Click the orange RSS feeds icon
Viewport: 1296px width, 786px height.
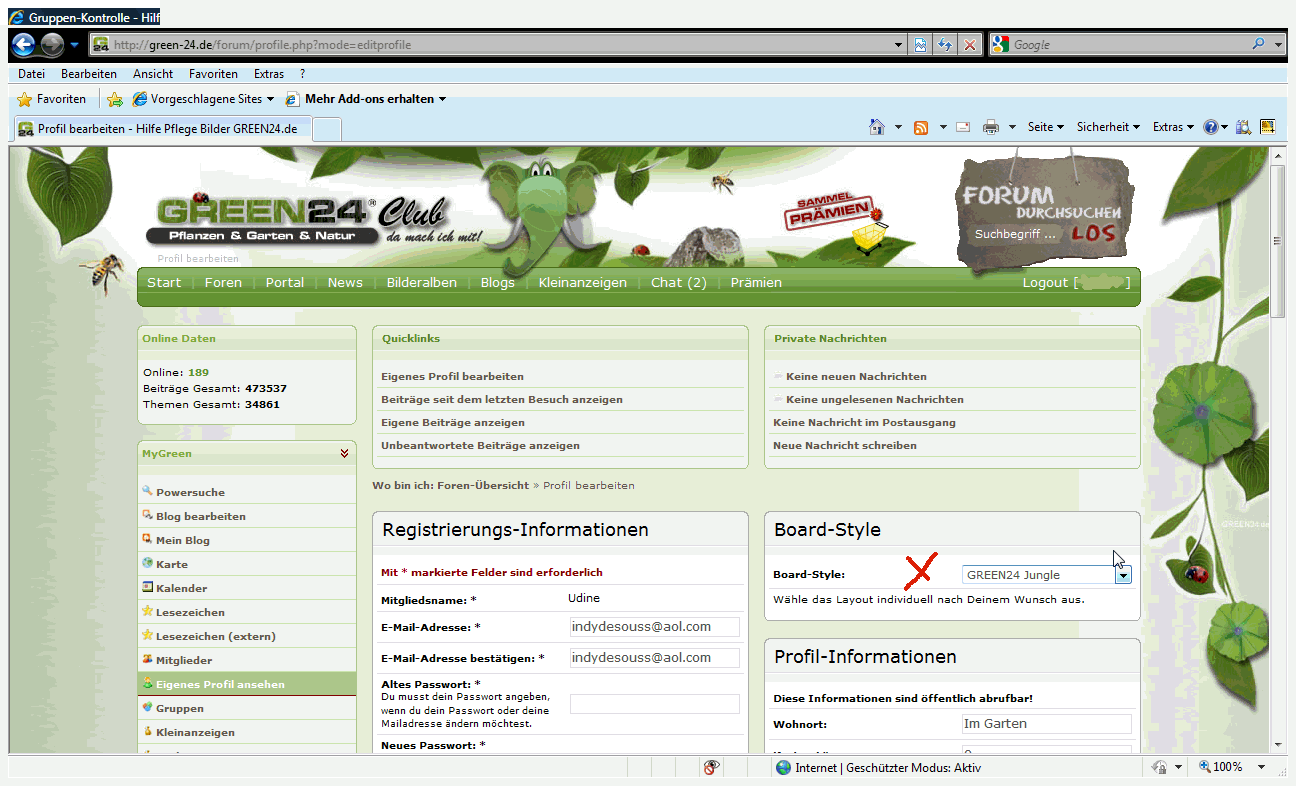coord(920,127)
